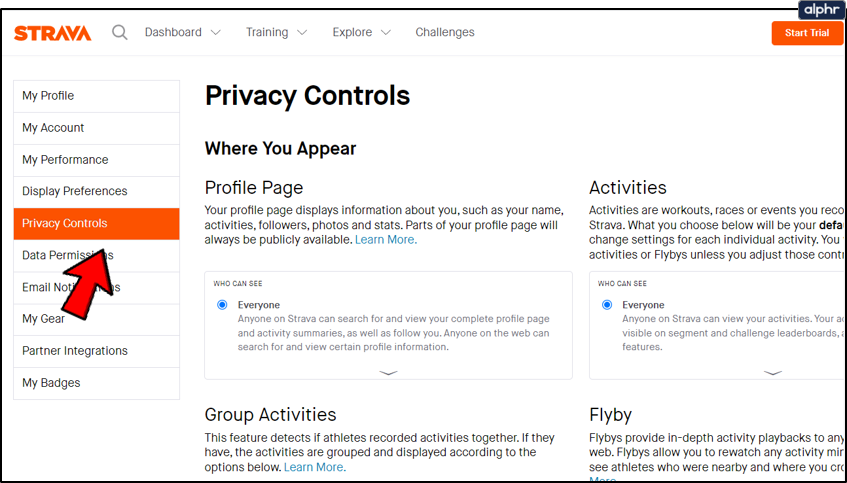Click the Start Trial button
The image size is (847, 483).
(807, 33)
